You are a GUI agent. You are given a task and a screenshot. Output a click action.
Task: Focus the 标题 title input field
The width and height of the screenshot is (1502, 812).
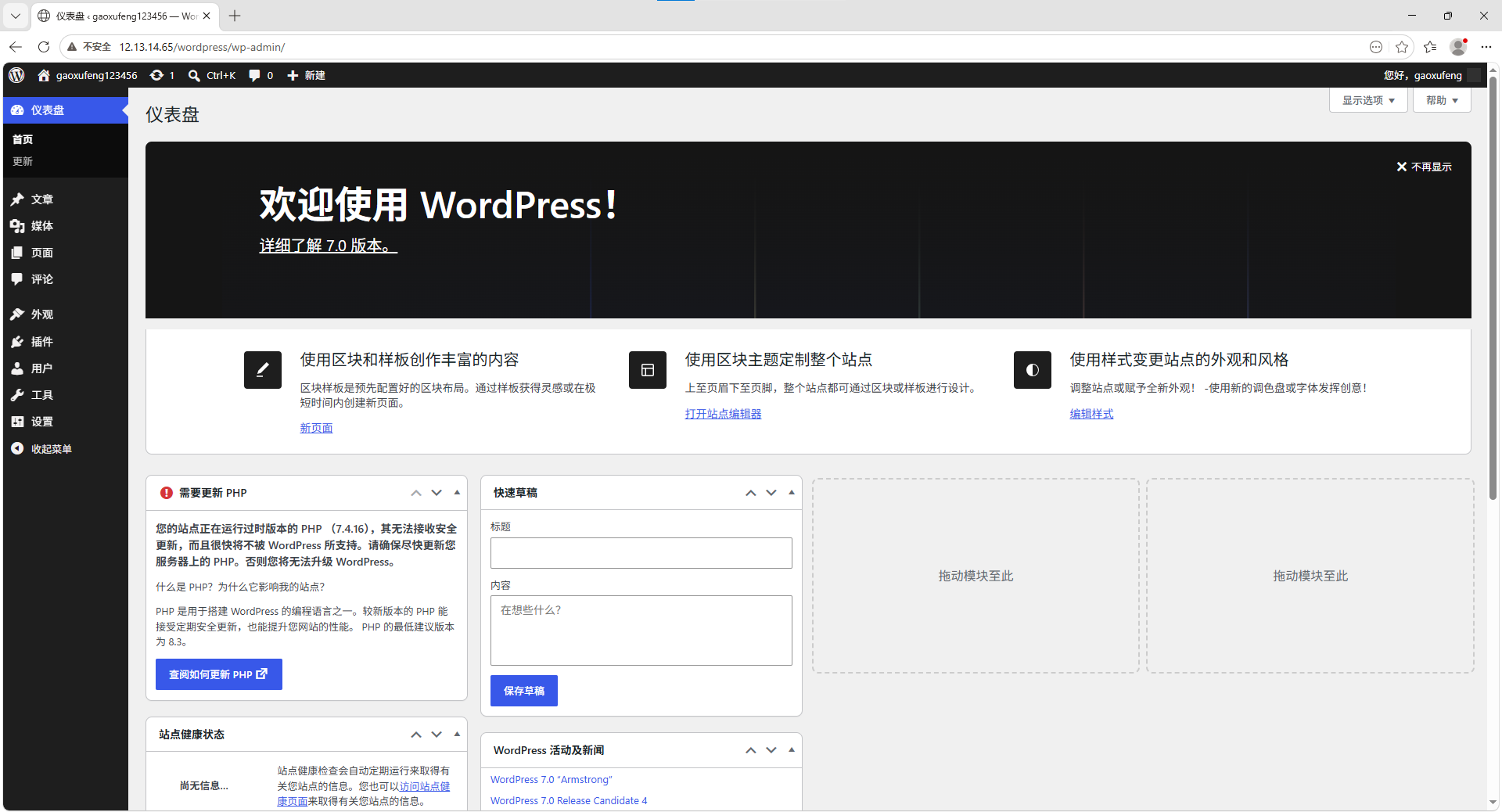pyautogui.click(x=641, y=553)
